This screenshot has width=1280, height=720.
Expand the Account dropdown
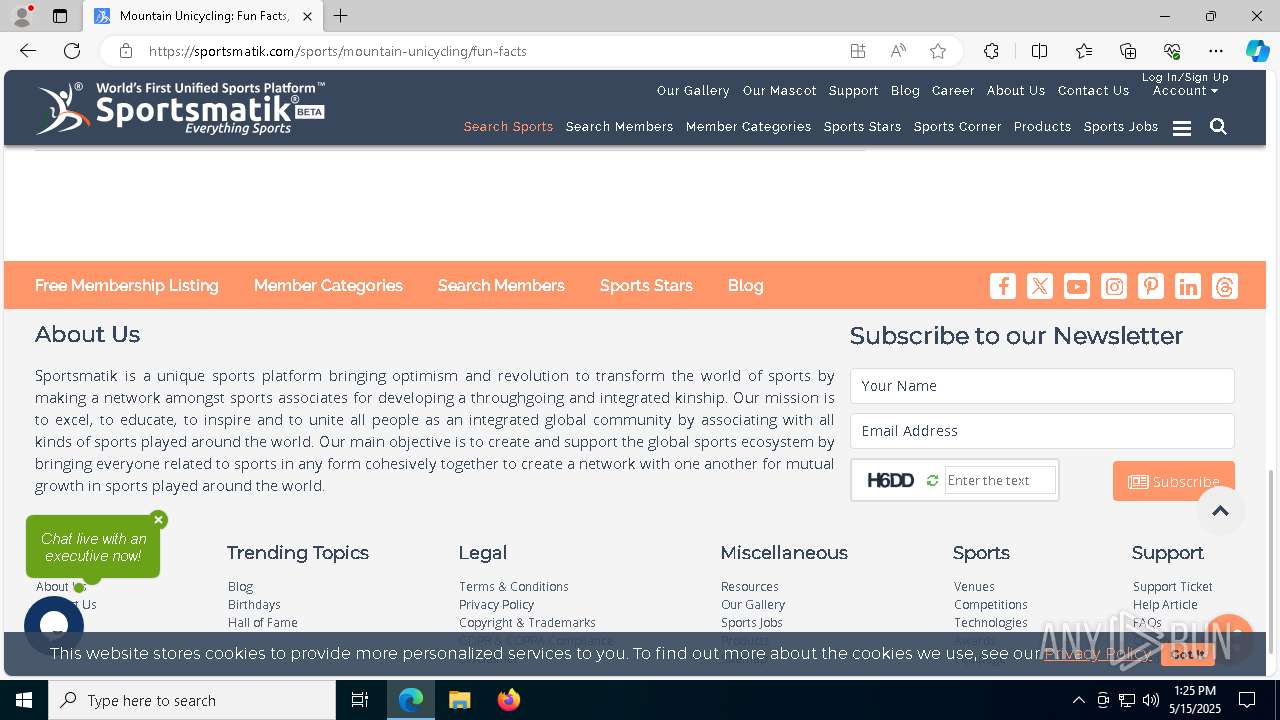click(x=1185, y=91)
